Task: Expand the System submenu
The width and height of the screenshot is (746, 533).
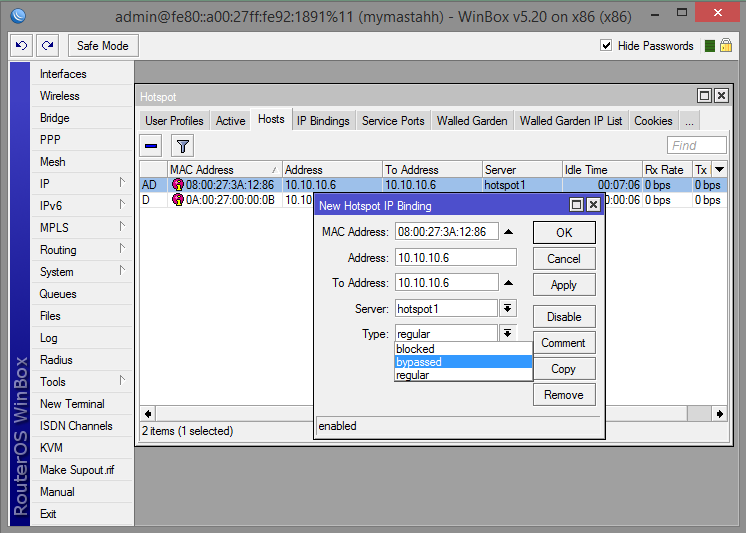Action: [122, 271]
